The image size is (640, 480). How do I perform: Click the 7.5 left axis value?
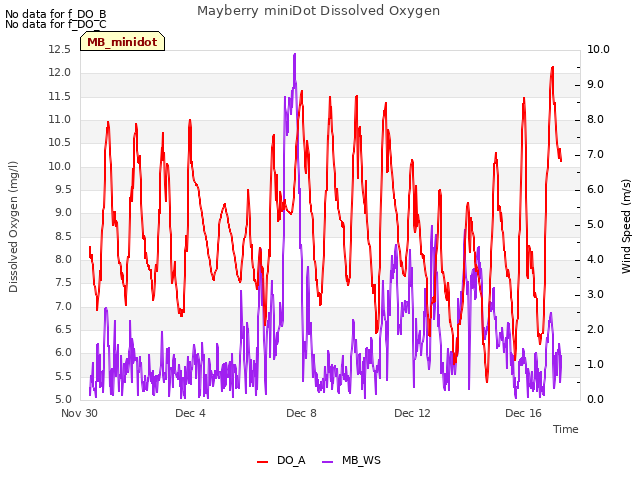click(63, 283)
